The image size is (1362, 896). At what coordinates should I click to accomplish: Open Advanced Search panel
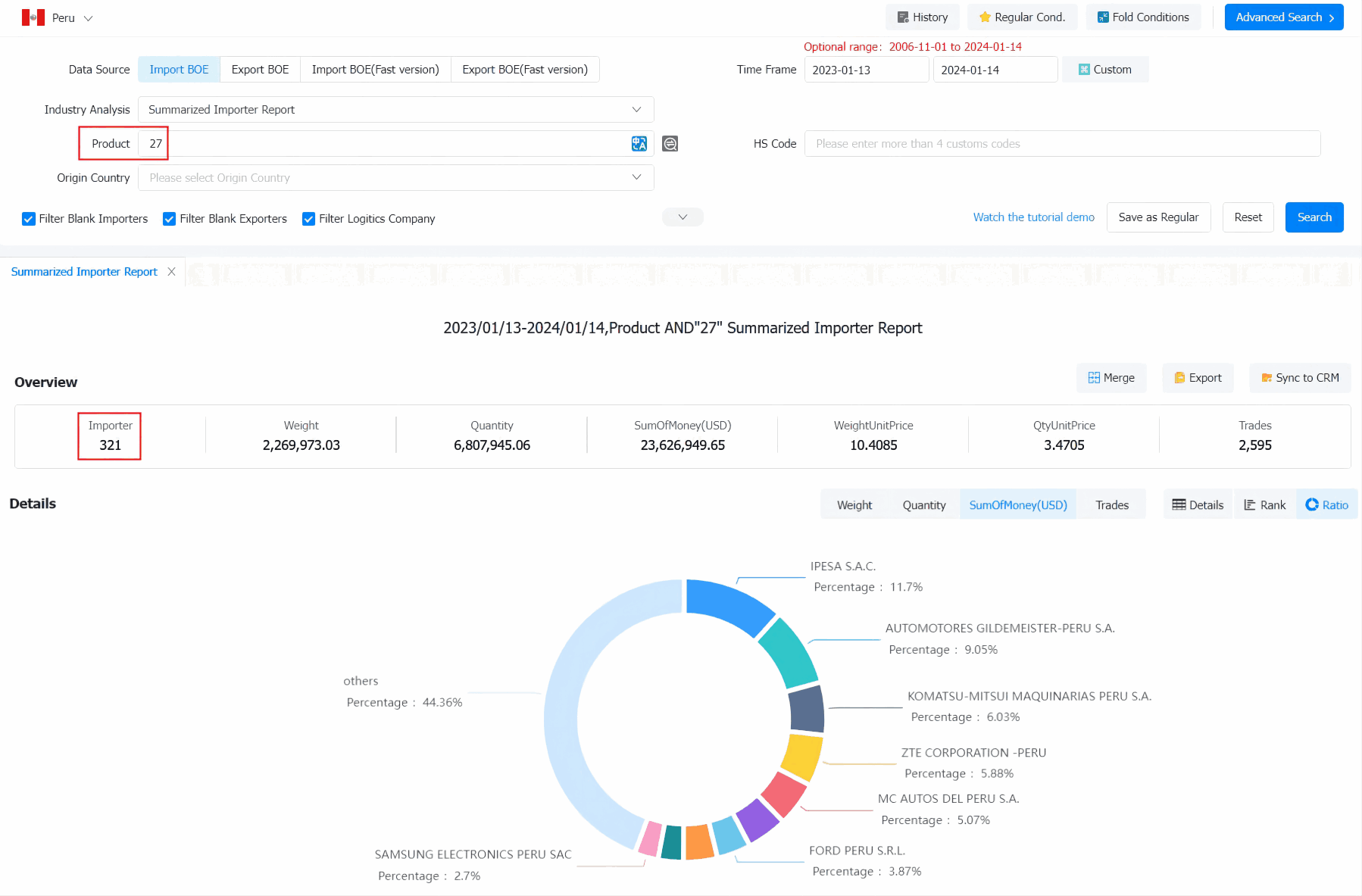tap(1283, 17)
